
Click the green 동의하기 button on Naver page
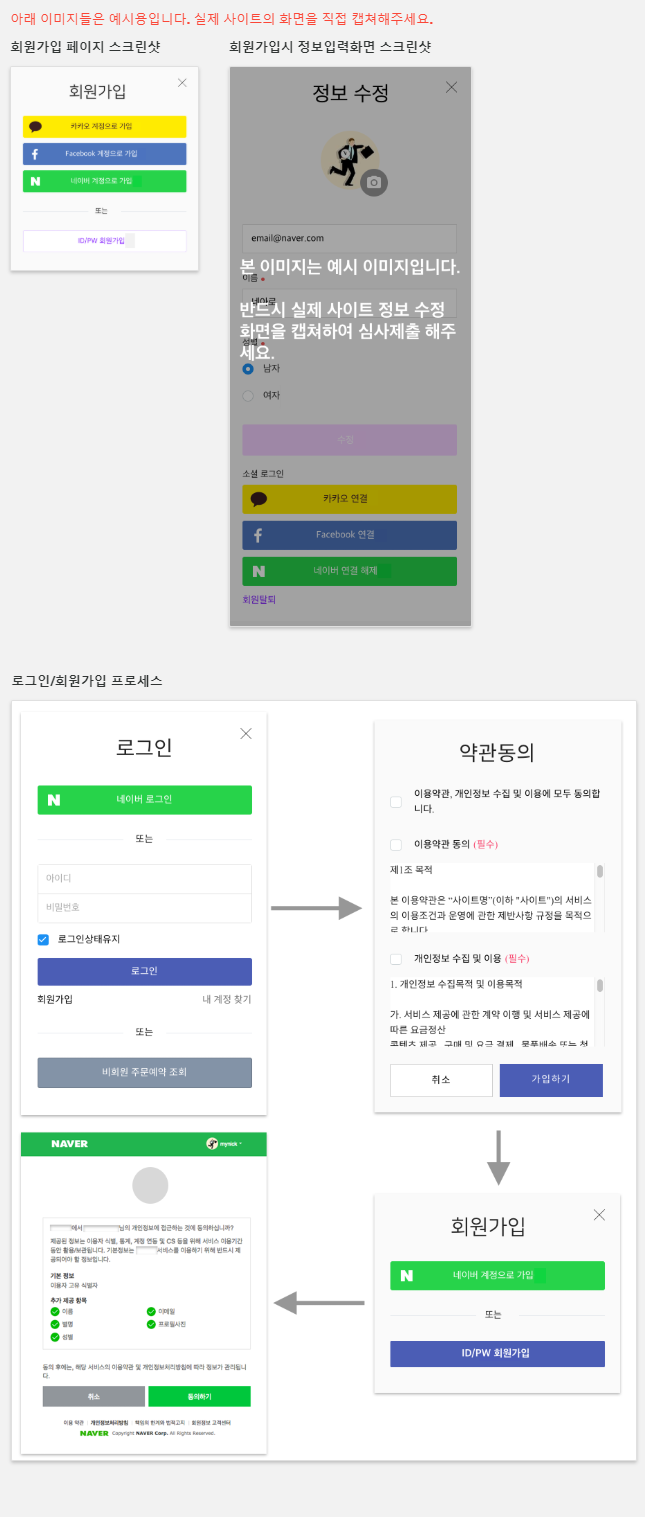[199, 1396]
